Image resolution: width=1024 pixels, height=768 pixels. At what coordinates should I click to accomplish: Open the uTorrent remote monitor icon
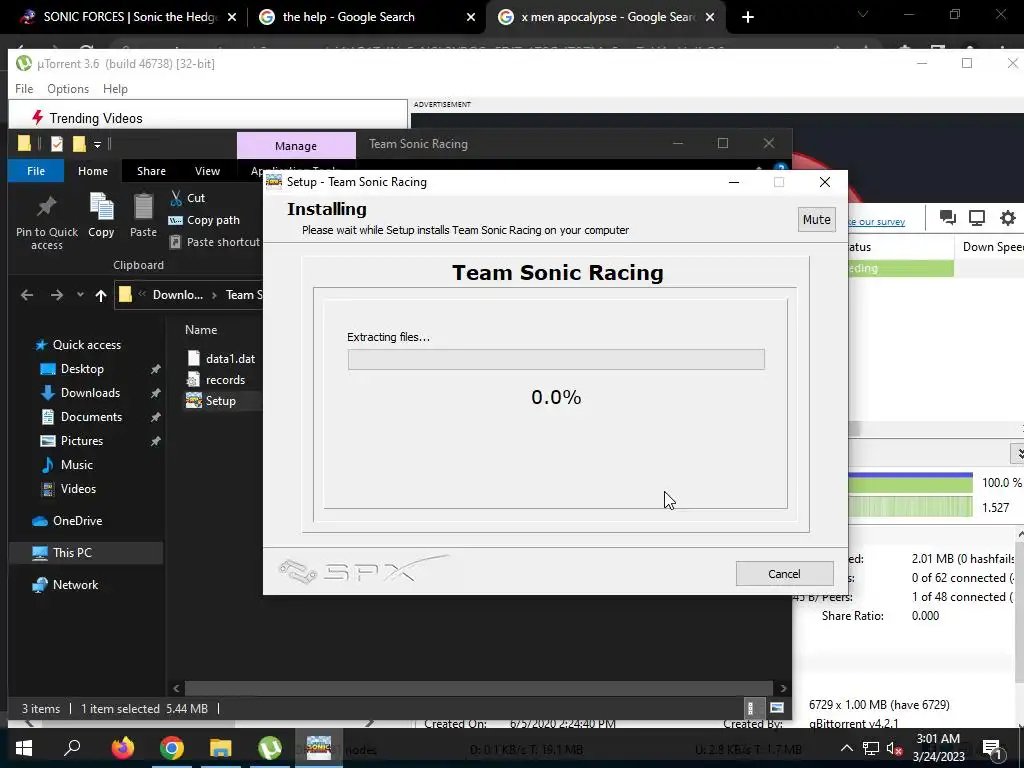point(977,218)
